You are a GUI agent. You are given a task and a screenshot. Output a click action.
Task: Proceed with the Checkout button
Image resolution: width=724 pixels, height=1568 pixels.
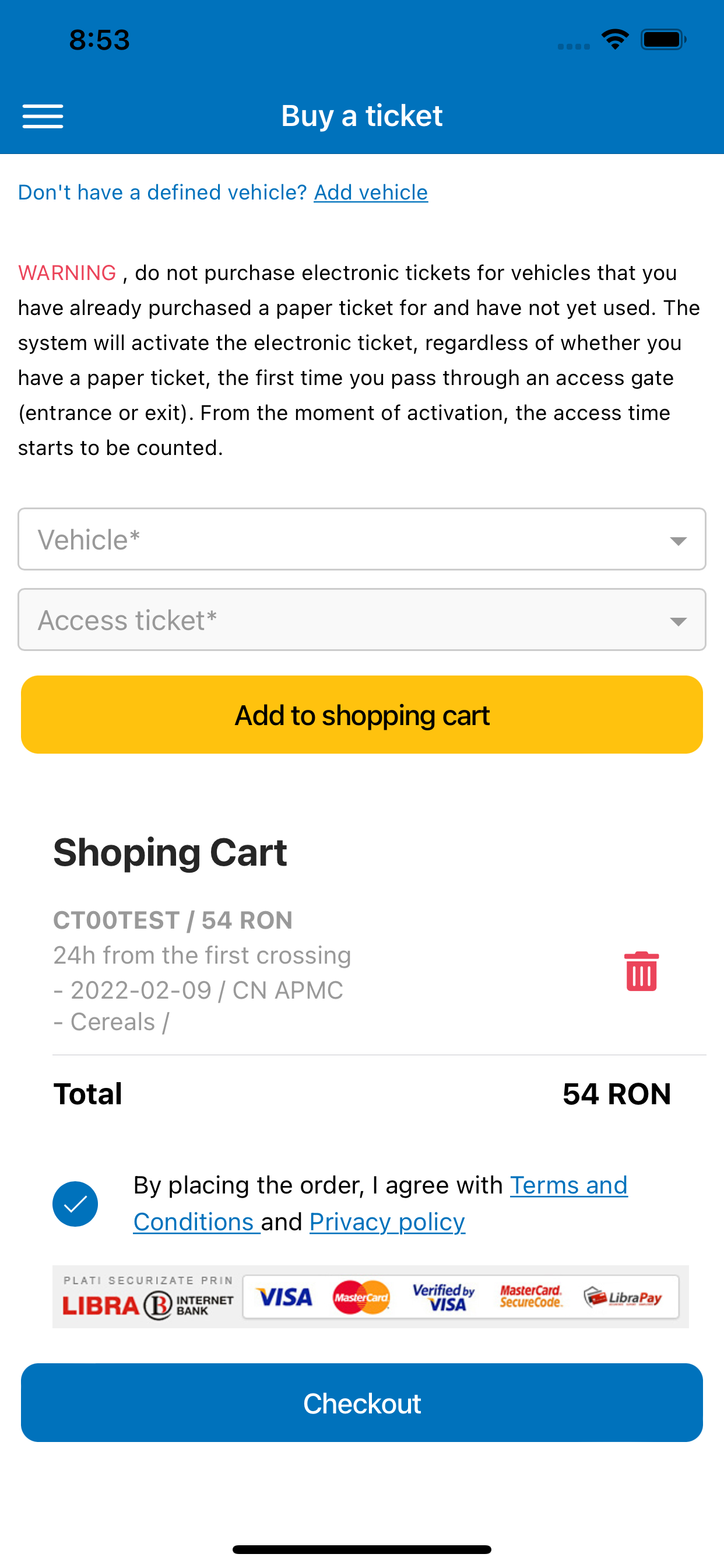(x=362, y=1402)
